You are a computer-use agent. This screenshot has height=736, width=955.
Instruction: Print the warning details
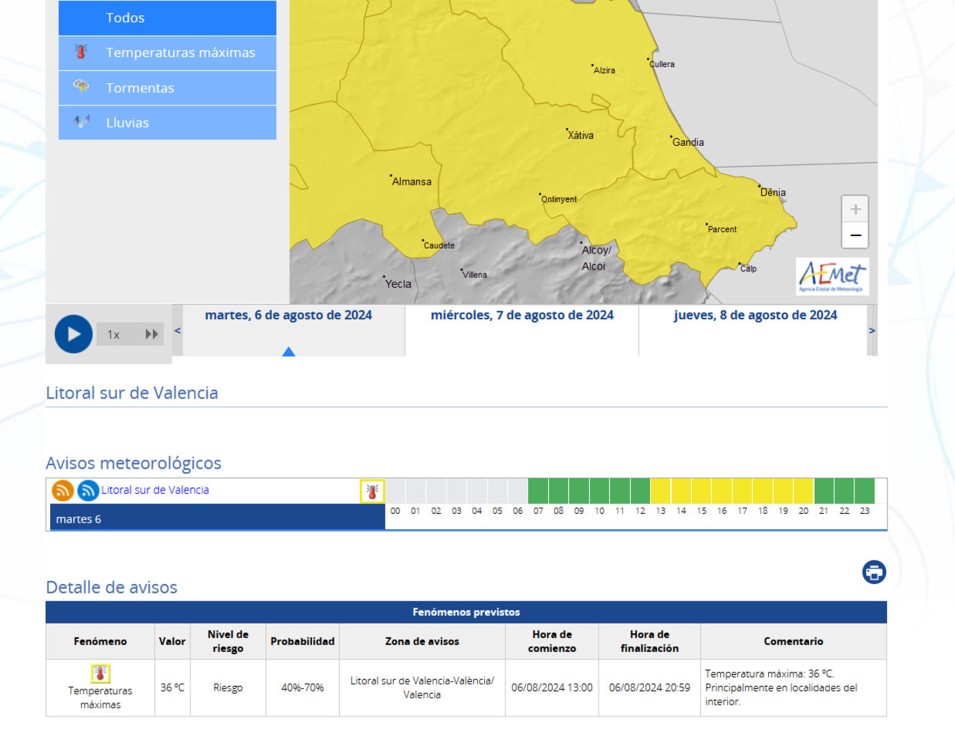click(x=874, y=572)
